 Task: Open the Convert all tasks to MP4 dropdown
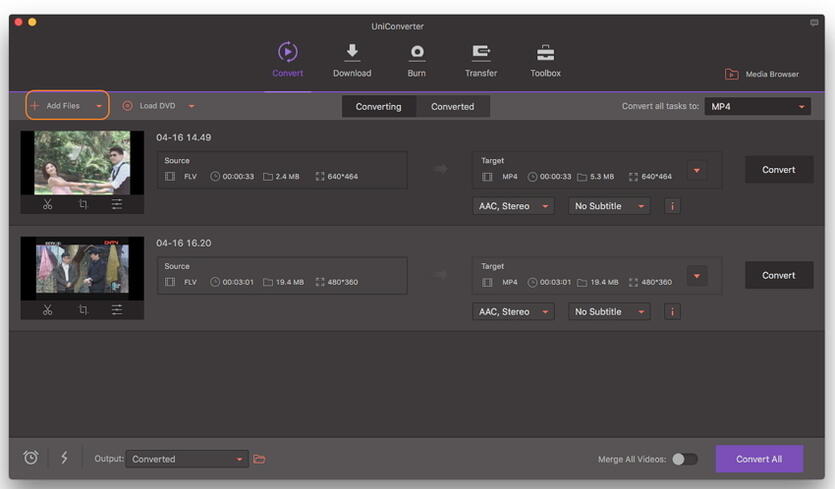pos(758,107)
